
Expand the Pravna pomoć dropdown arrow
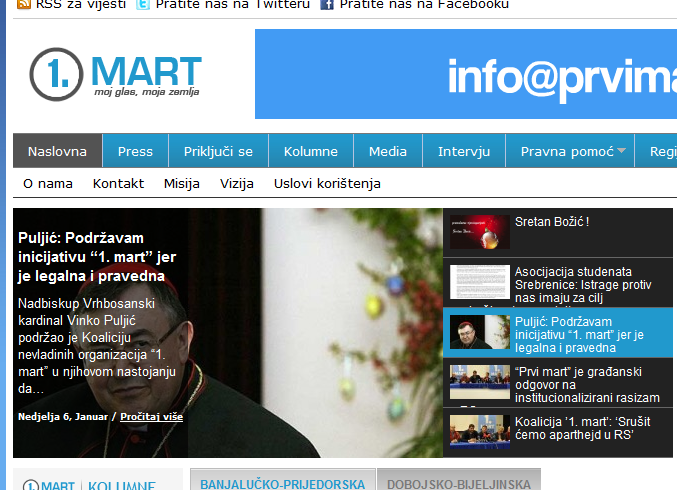pos(621,150)
